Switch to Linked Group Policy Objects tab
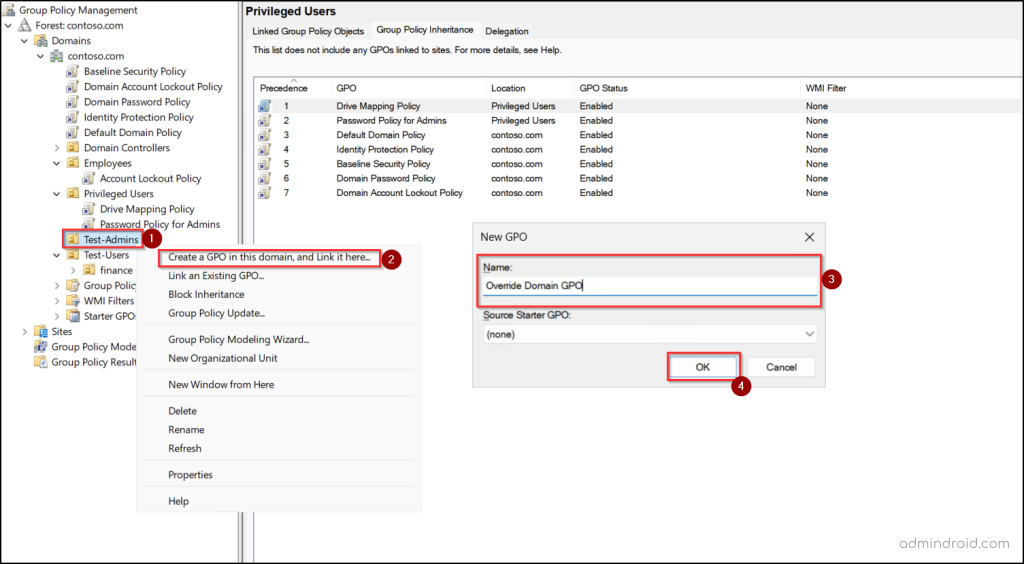Viewport: 1024px width, 564px height. point(308,31)
